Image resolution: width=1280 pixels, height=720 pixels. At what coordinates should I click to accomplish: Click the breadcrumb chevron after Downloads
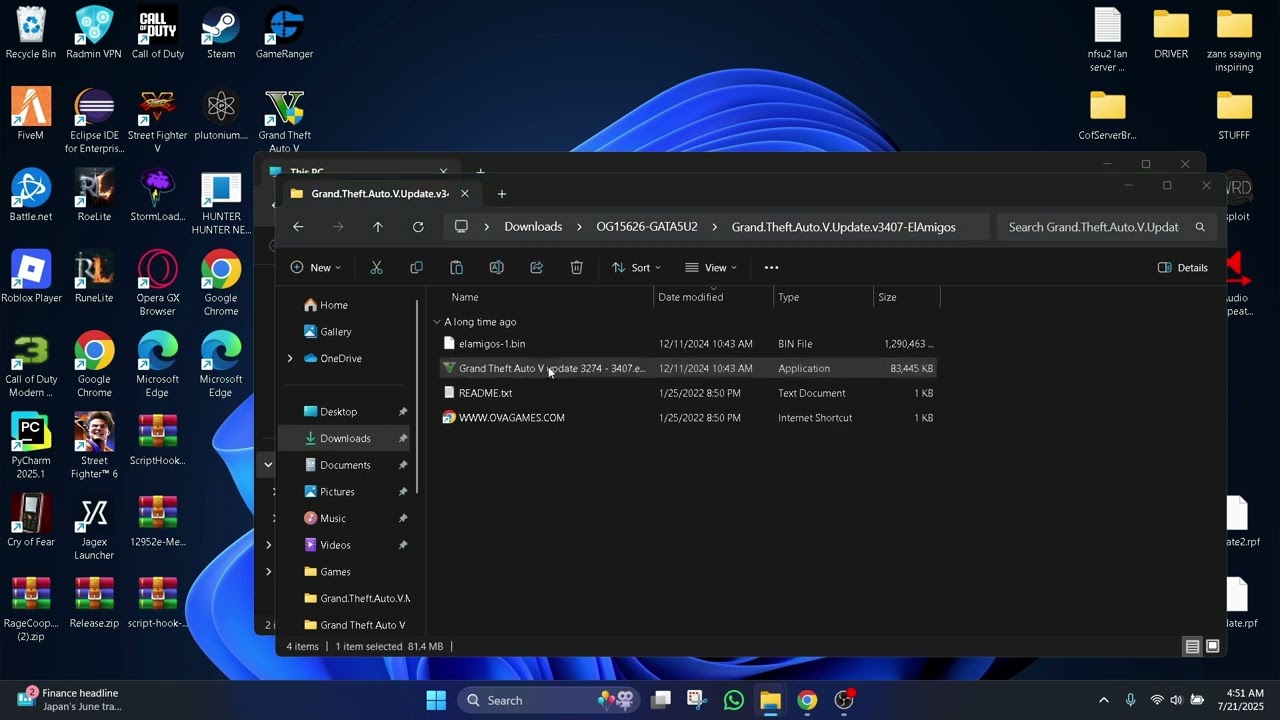pos(579,227)
